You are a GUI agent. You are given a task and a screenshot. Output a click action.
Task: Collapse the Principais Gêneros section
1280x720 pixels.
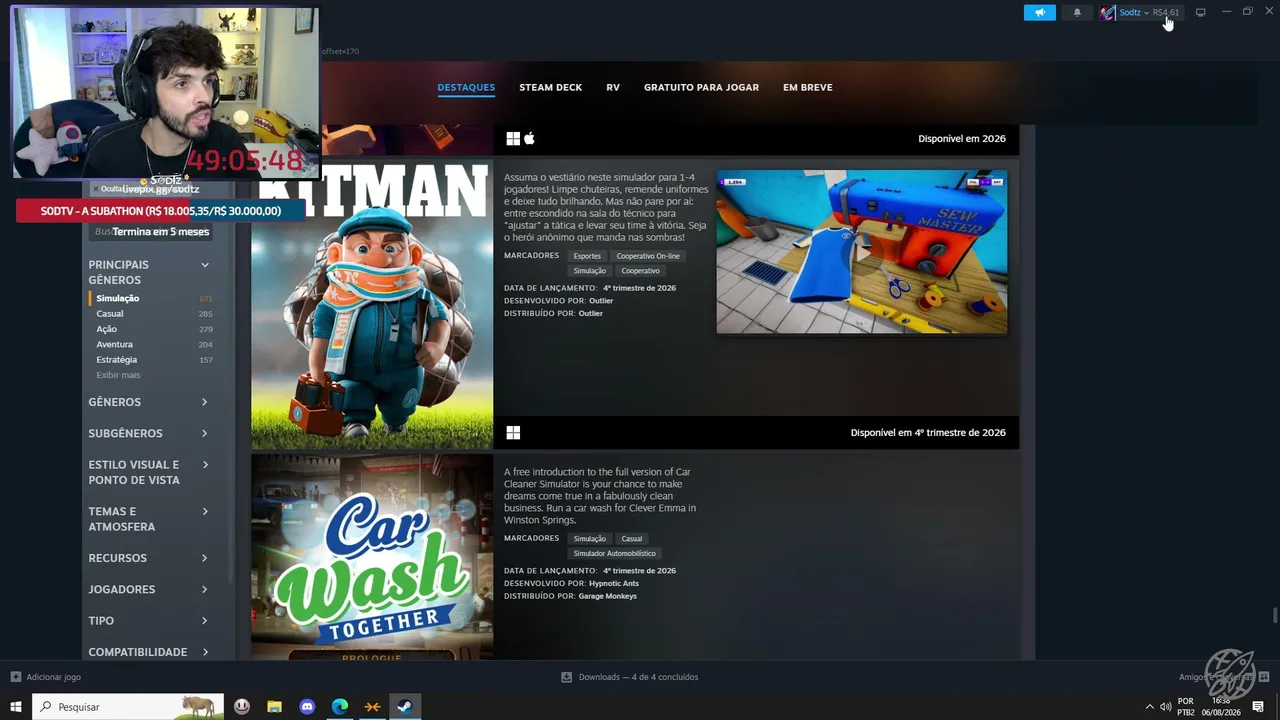click(x=205, y=265)
